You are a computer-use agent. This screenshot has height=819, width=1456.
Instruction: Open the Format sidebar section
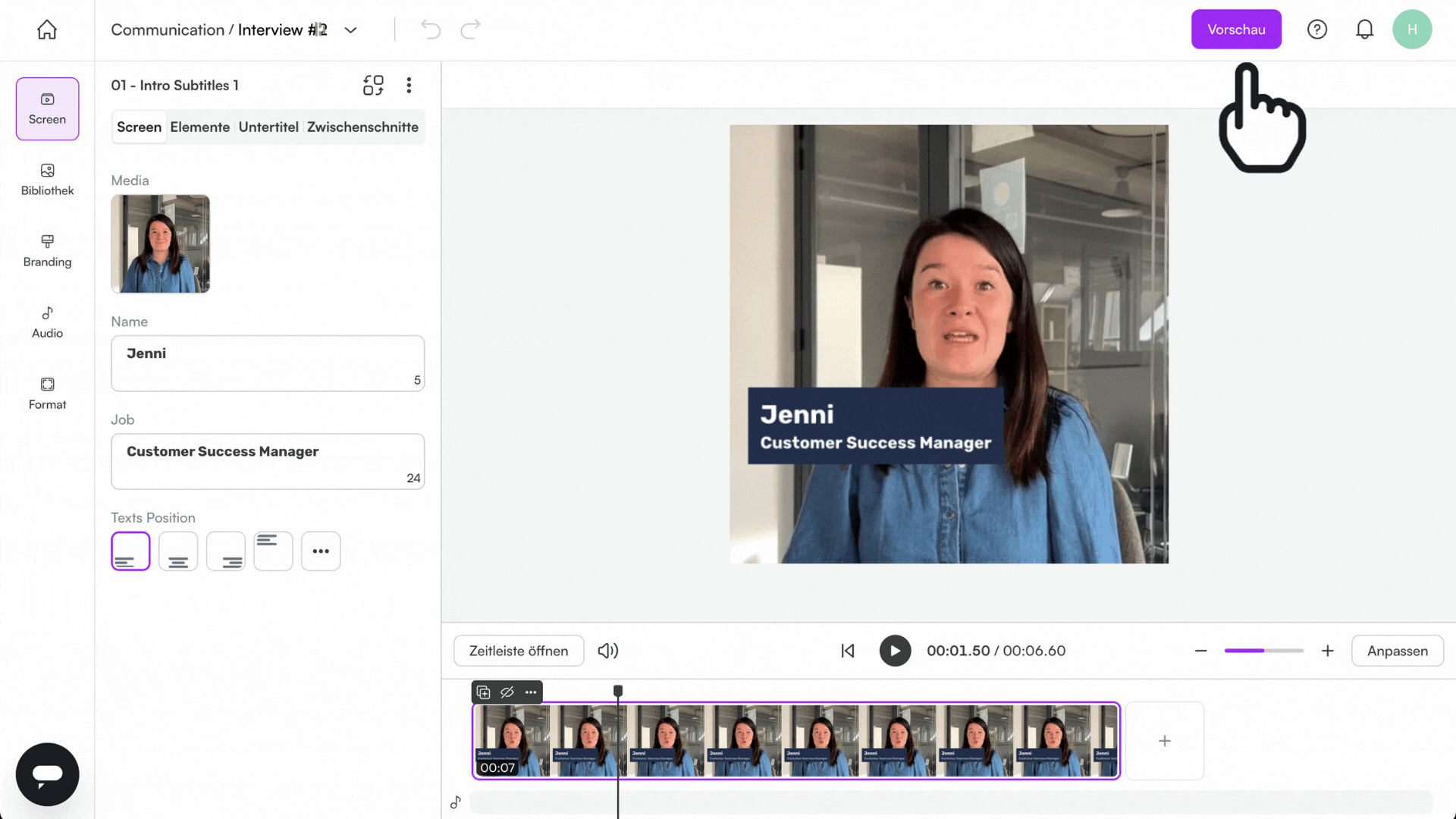coord(47,394)
